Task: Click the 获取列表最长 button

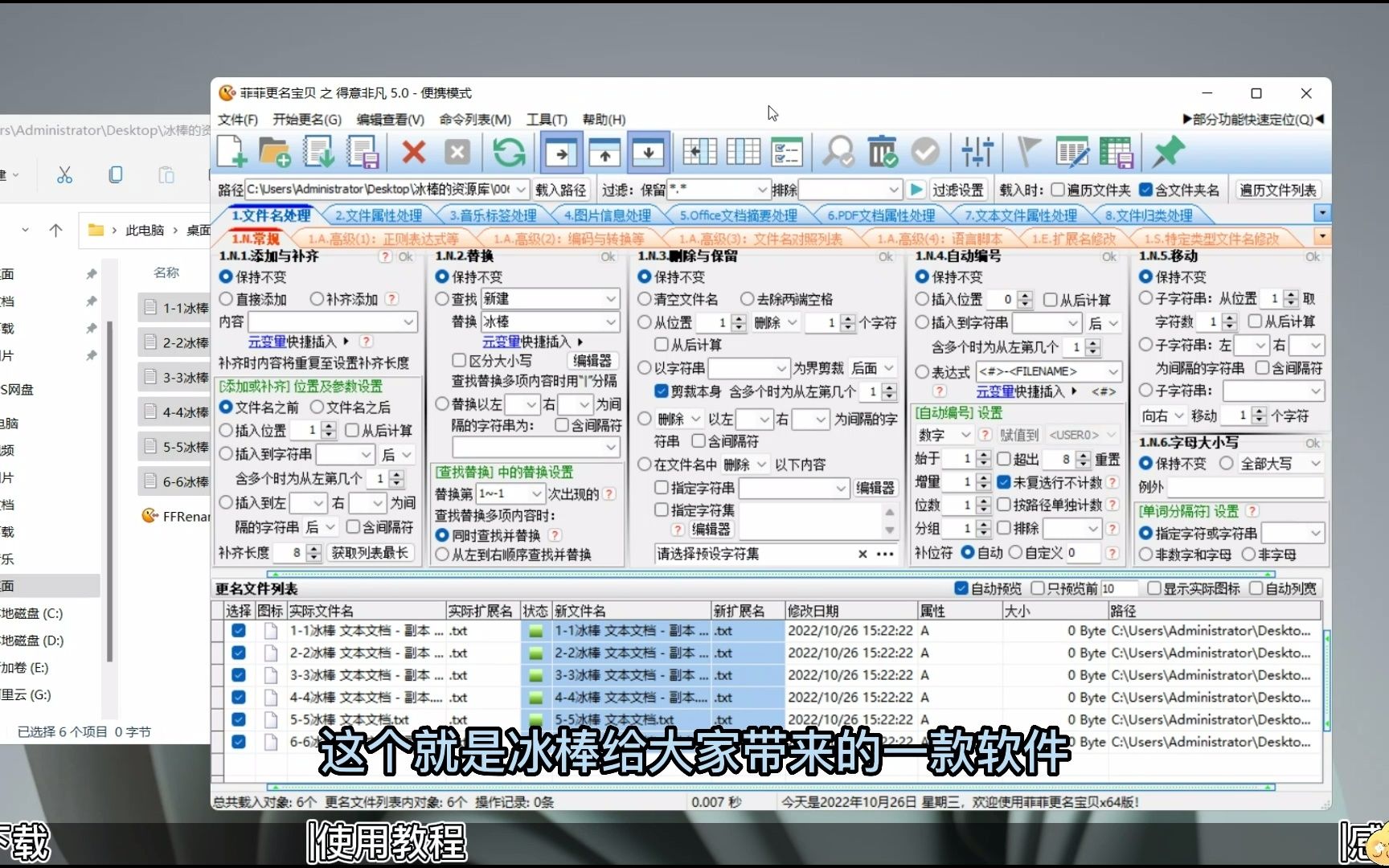Action: pyautogui.click(x=370, y=552)
